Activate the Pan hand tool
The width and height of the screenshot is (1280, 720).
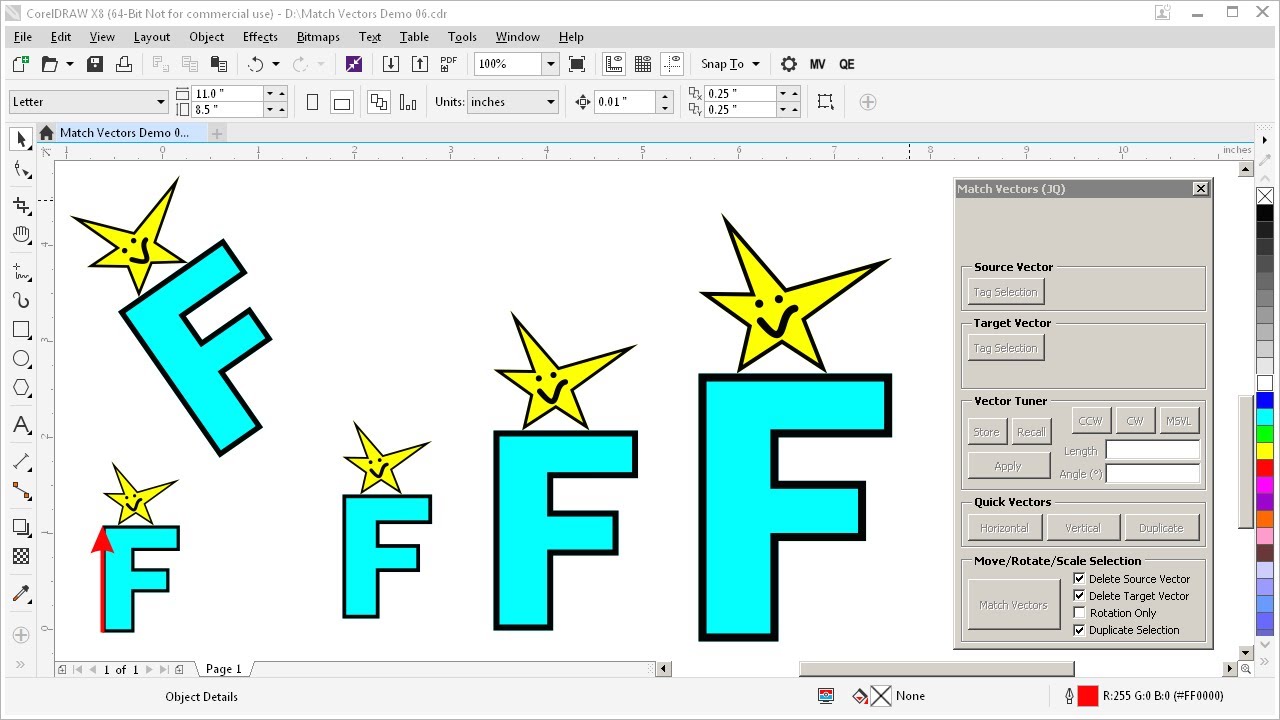coord(21,235)
